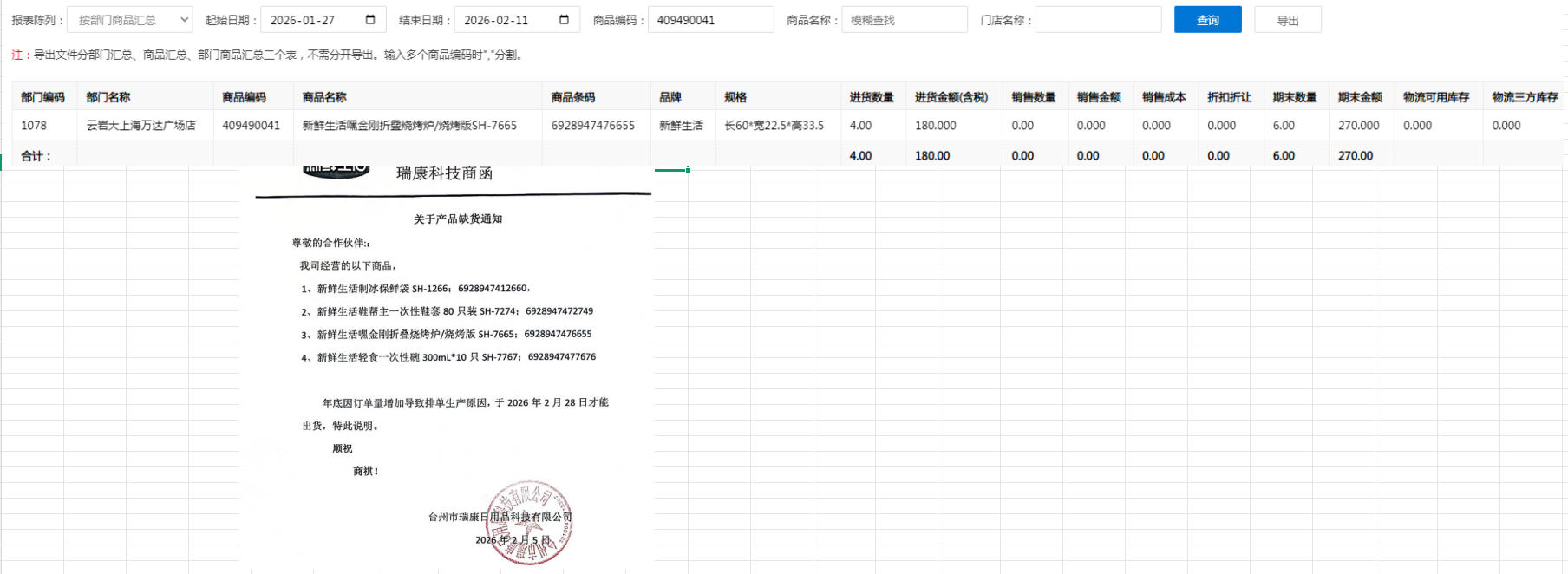Open the start date calendar picker icon

[x=370, y=20]
